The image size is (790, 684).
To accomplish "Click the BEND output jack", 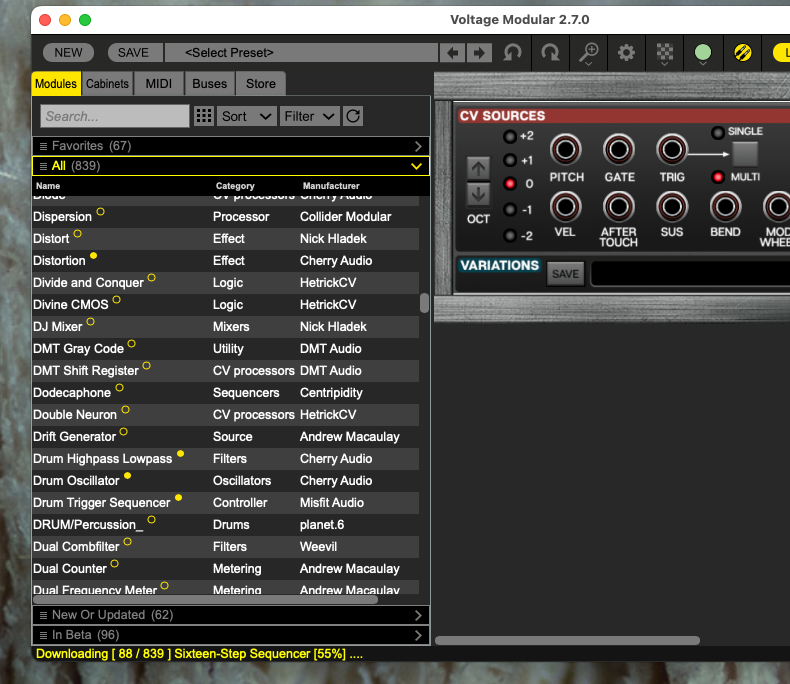I will 725,207.
